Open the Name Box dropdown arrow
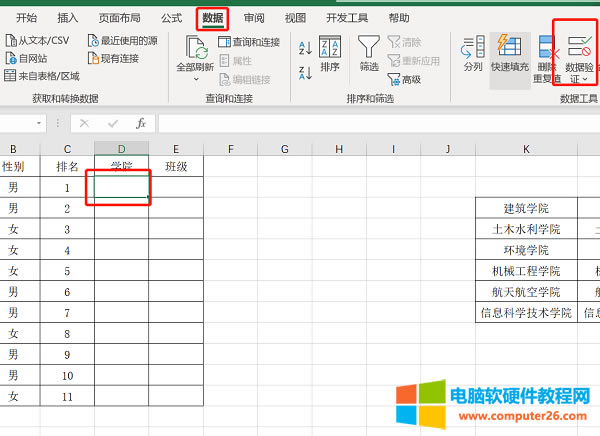The image size is (600, 436). click(x=40, y=123)
